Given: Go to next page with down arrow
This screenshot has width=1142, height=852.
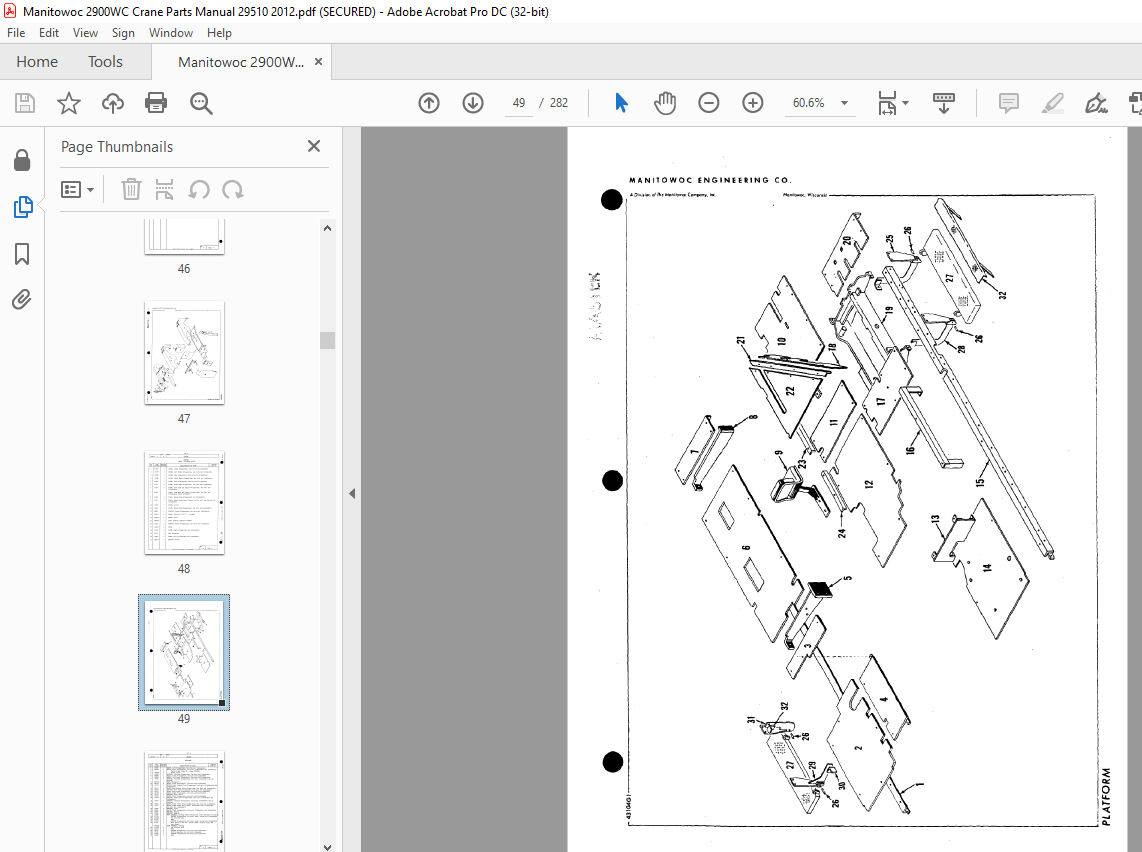Looking at the screenshot, I should pyautogui.click(x=473, y=103).
